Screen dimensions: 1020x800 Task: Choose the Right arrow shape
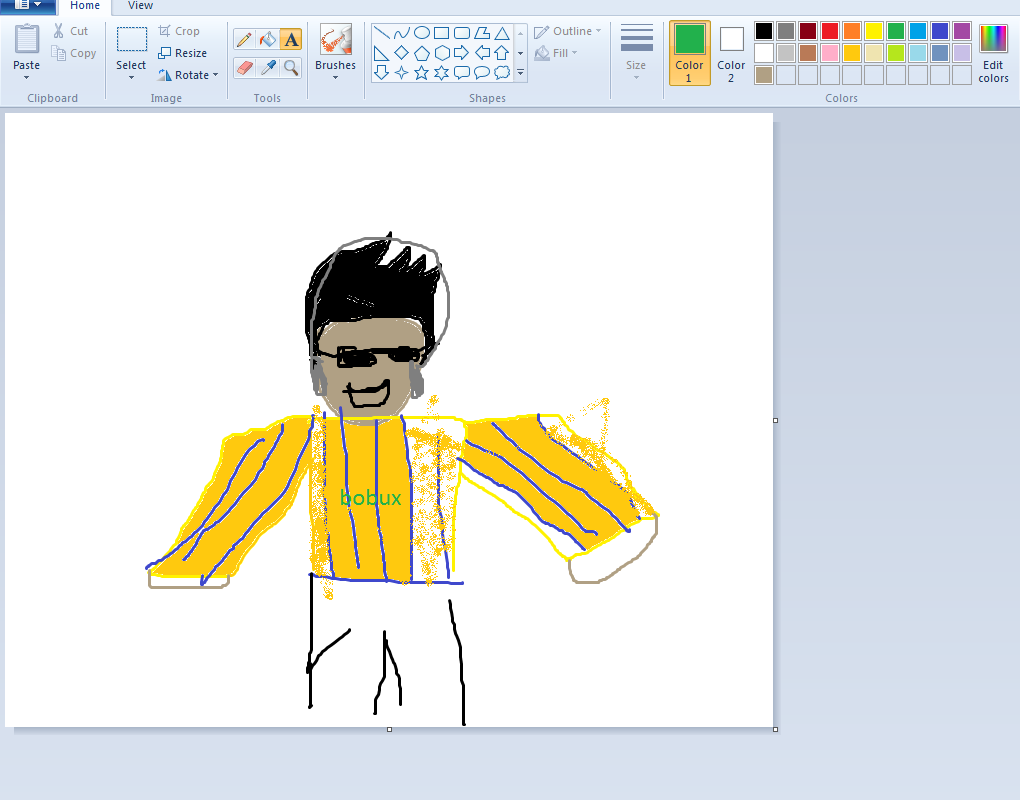click(x=462, y=53)
